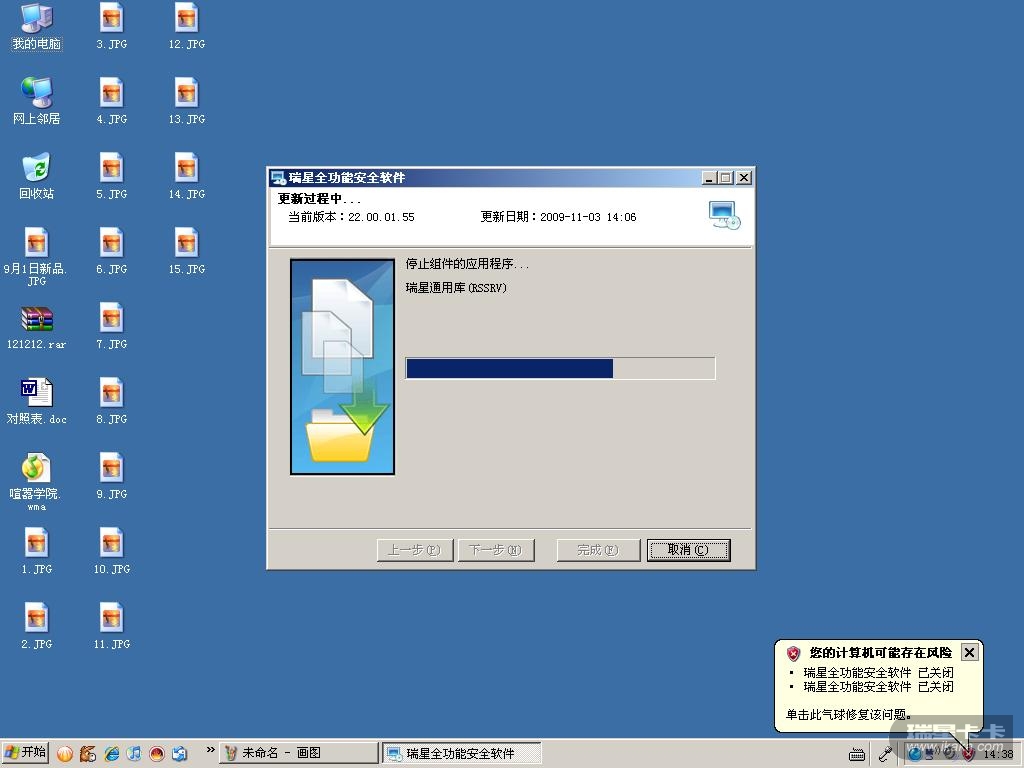The image size is (1024, 768).
Task: Click the 瑞星全功能安全软件 taskbar button
Action: (x=461, y=753)
